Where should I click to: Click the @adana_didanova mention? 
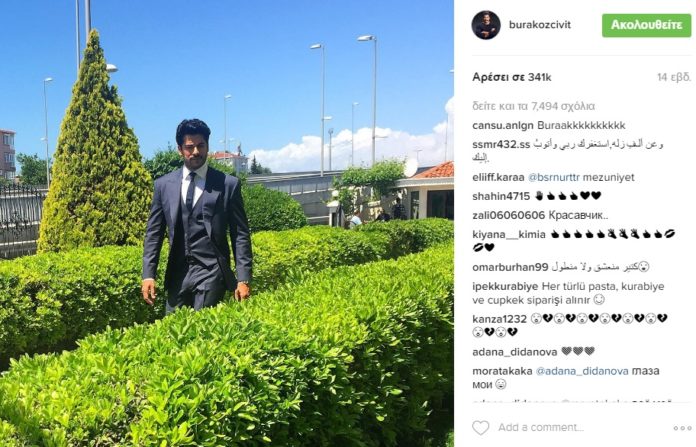click(582, 371)
